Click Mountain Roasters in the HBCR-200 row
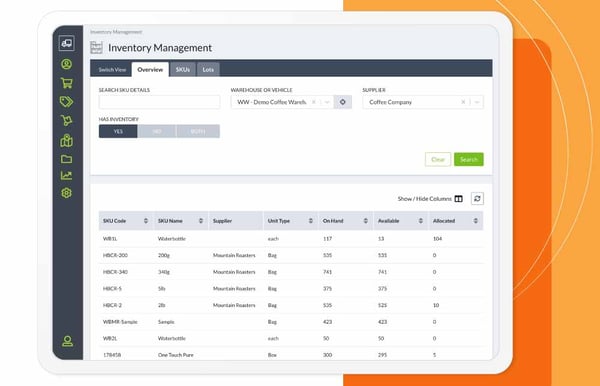 coord(234,255)
